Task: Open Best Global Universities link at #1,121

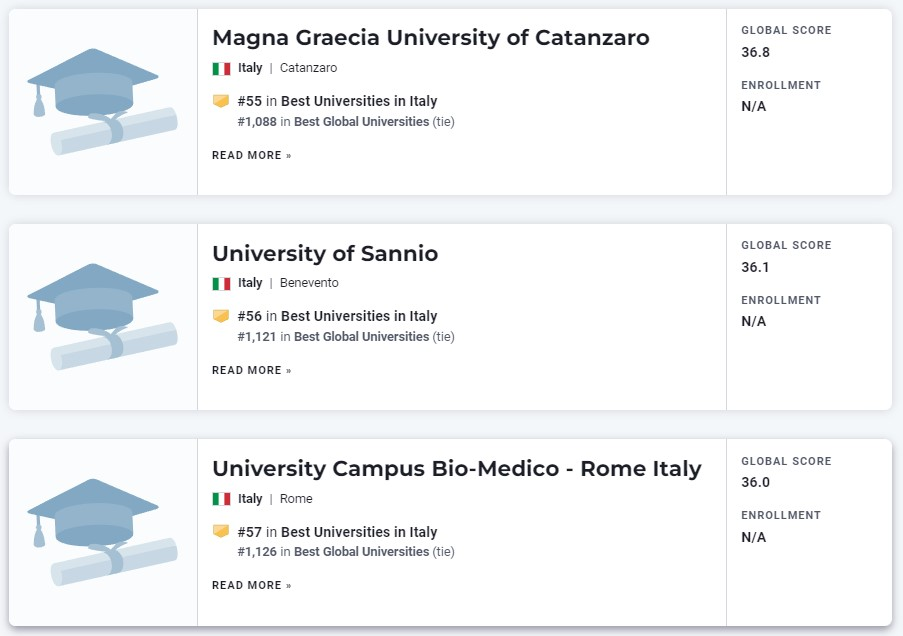Action: coord(361,336)
